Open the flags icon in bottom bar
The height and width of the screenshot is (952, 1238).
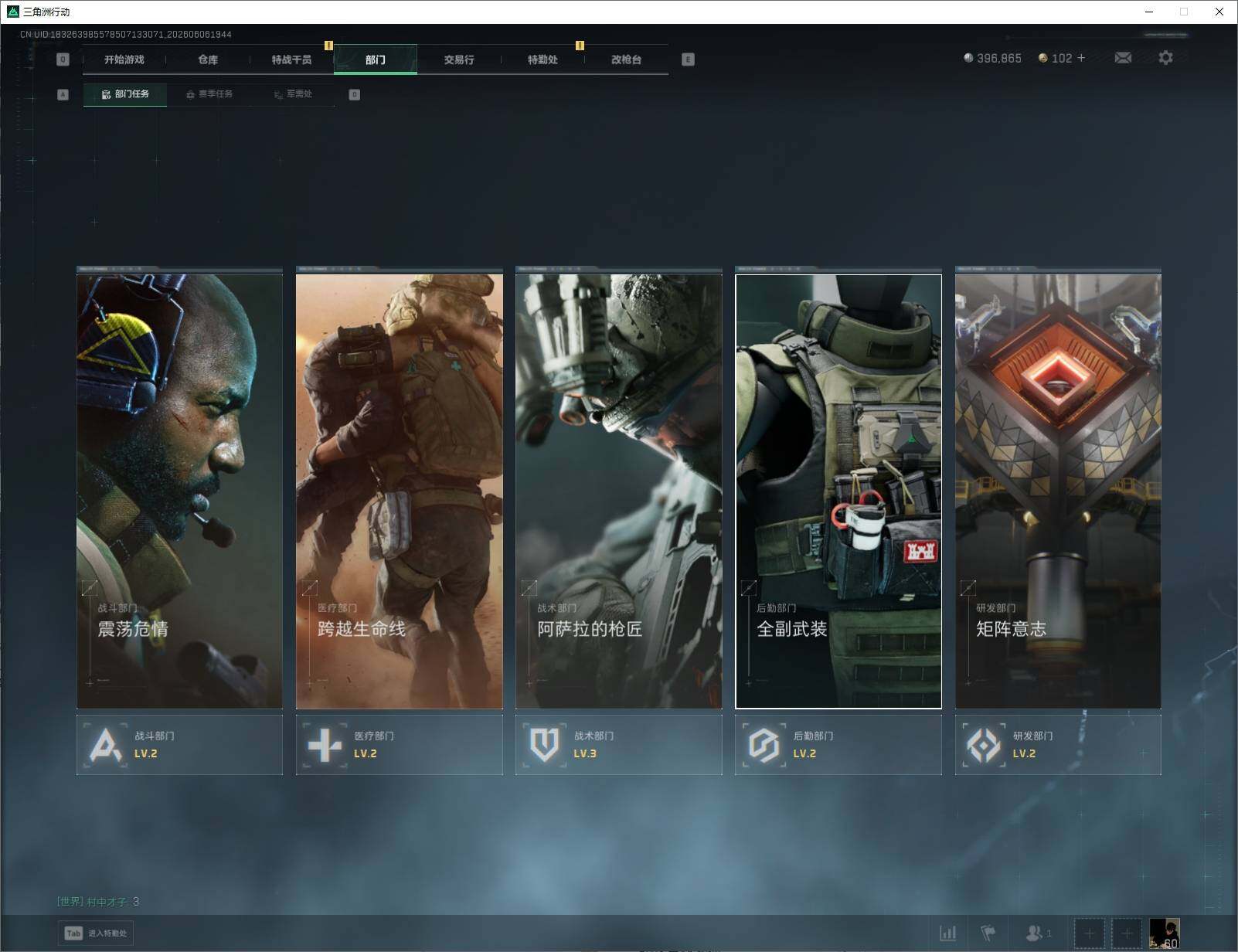tap(988, 933)
